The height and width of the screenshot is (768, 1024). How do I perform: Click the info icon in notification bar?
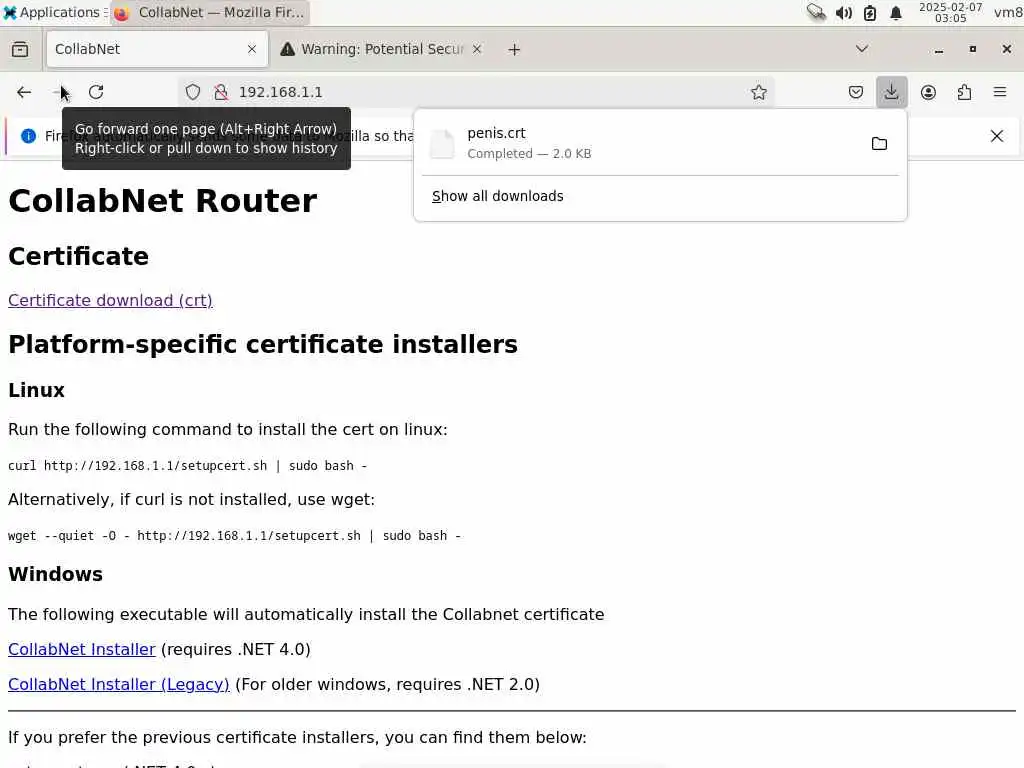pyautogui.click(x=28, y=136)
